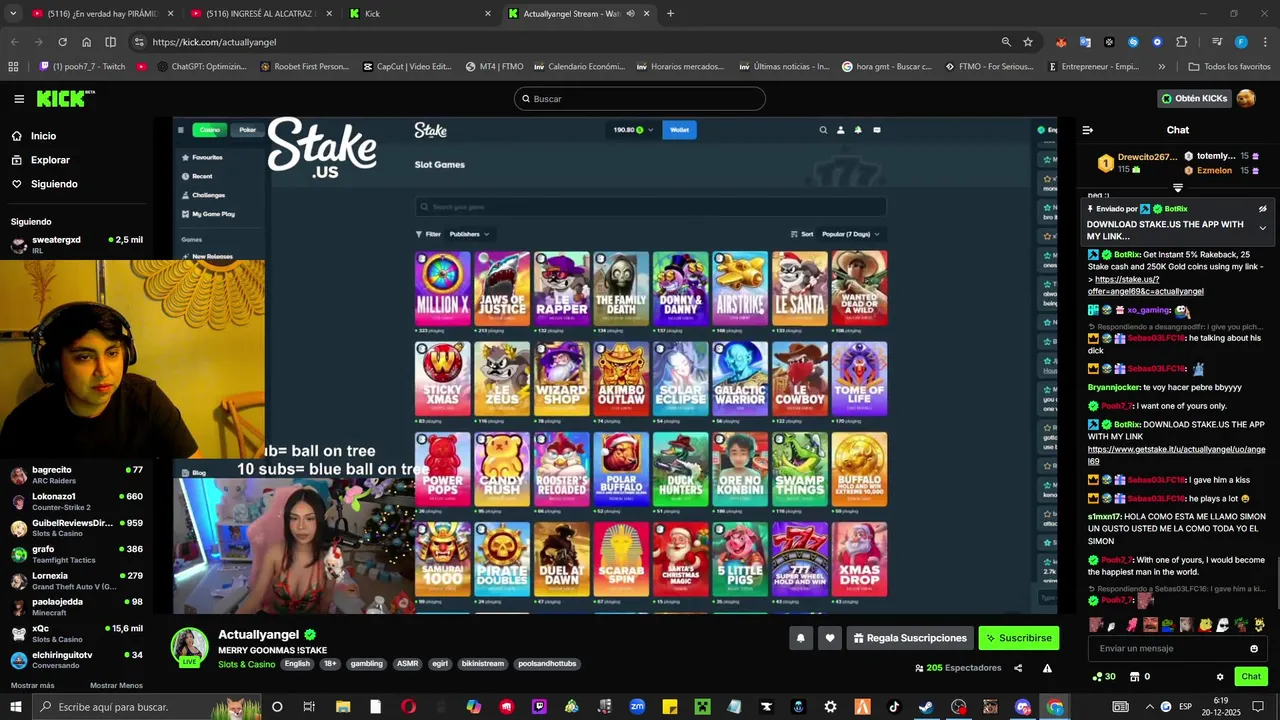1280x720 pixels.
Task: Toggle Chrome split view icon
Action: click(110, 42)
